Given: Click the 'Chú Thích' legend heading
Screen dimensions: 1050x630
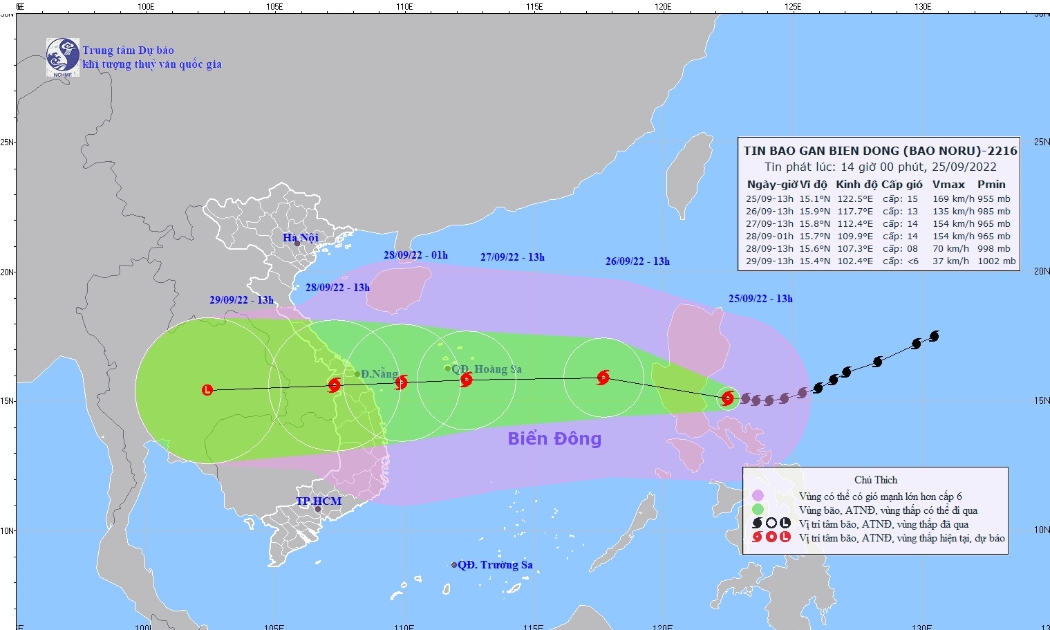Looking at the screenshot, I should pyautogui.click(x=875, y=480).
